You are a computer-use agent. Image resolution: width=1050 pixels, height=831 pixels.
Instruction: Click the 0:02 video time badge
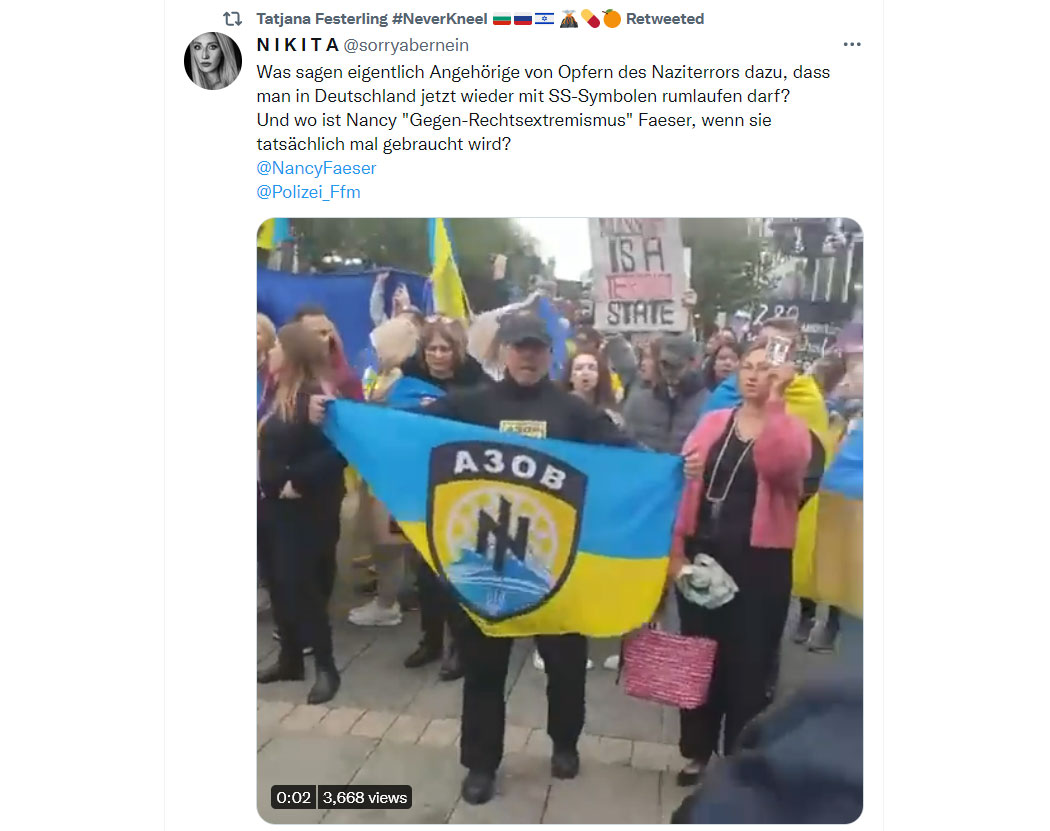[293, 798]
